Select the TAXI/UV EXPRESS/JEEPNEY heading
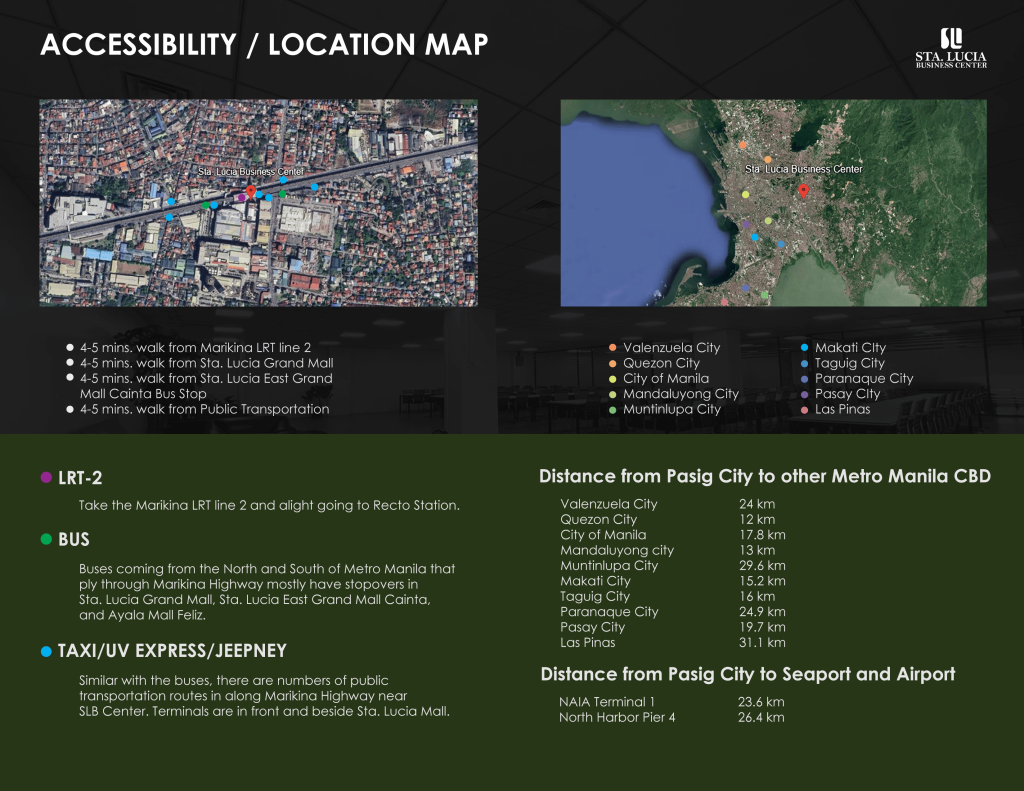 172,651
